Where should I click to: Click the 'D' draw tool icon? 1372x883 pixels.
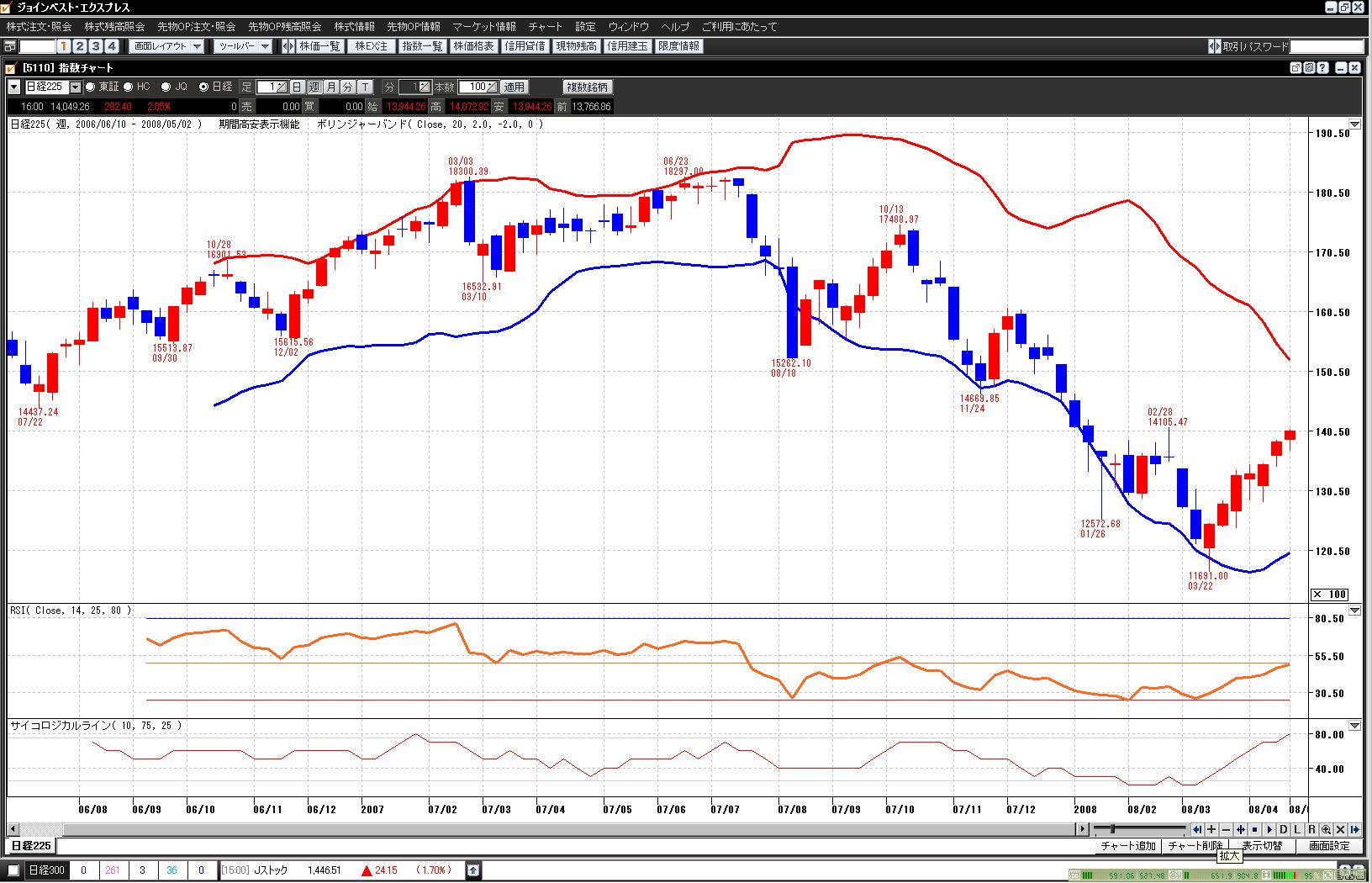click(x=1284, y=829)
